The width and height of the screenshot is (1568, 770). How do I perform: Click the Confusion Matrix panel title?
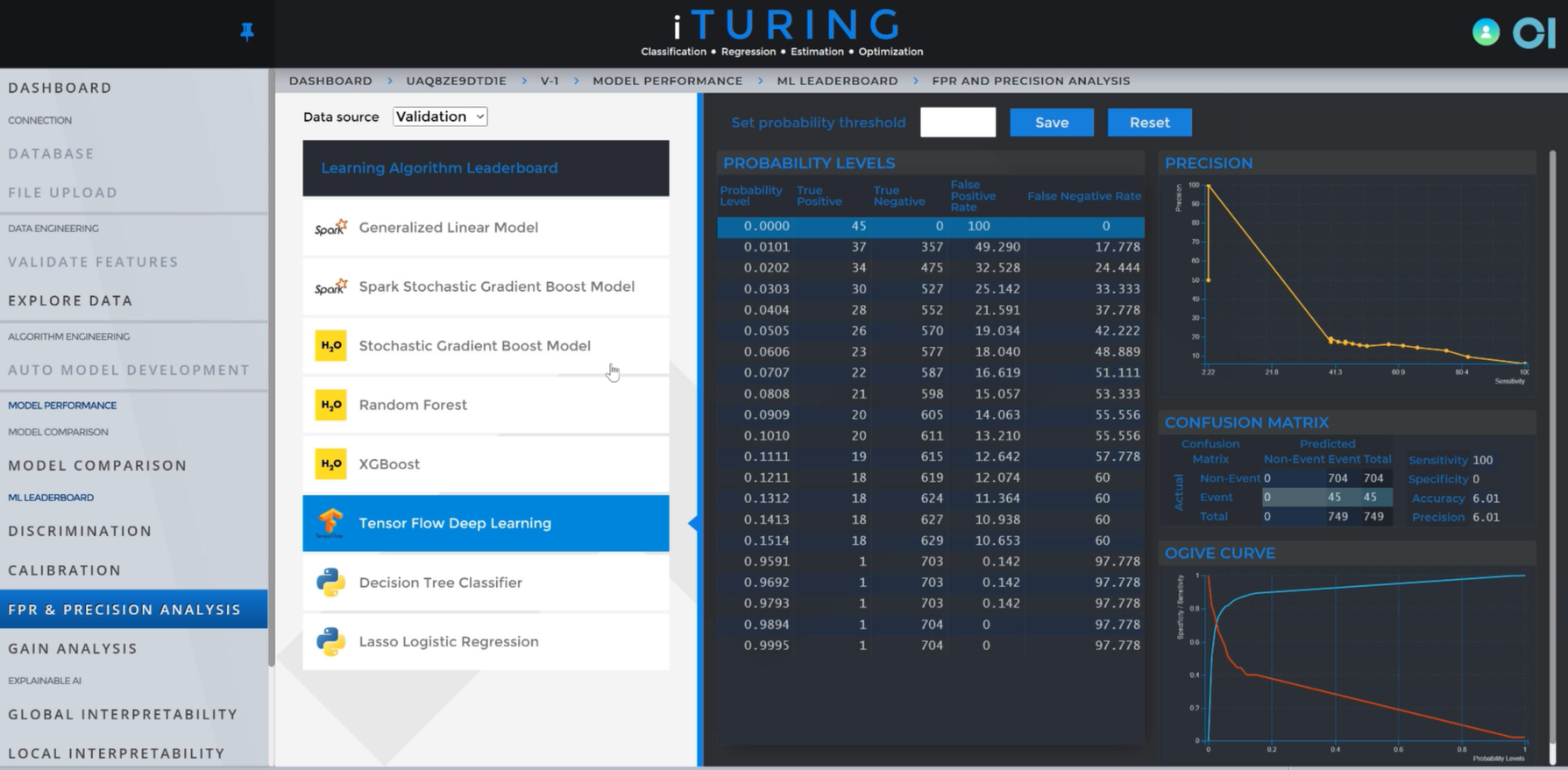[x=1246, y=422]
